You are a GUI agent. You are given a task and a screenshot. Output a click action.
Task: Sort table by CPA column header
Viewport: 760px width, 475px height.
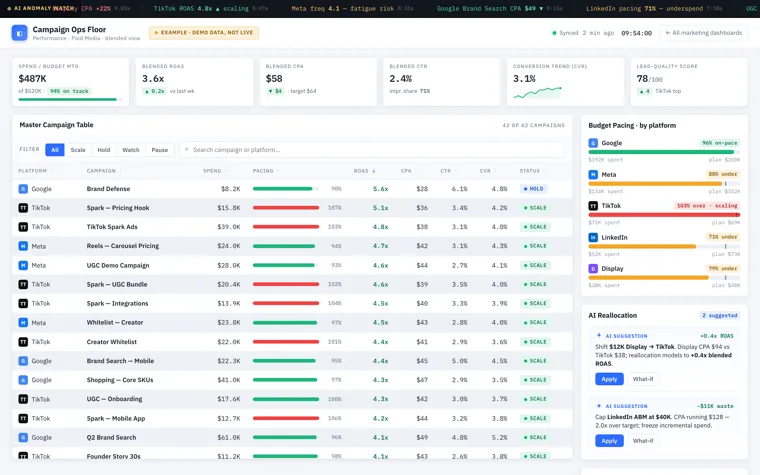pos(408,171)
